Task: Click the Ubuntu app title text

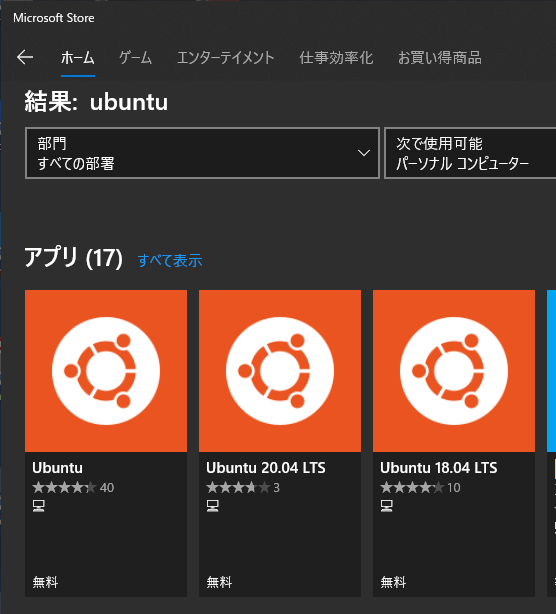Action: click(58, 468)
